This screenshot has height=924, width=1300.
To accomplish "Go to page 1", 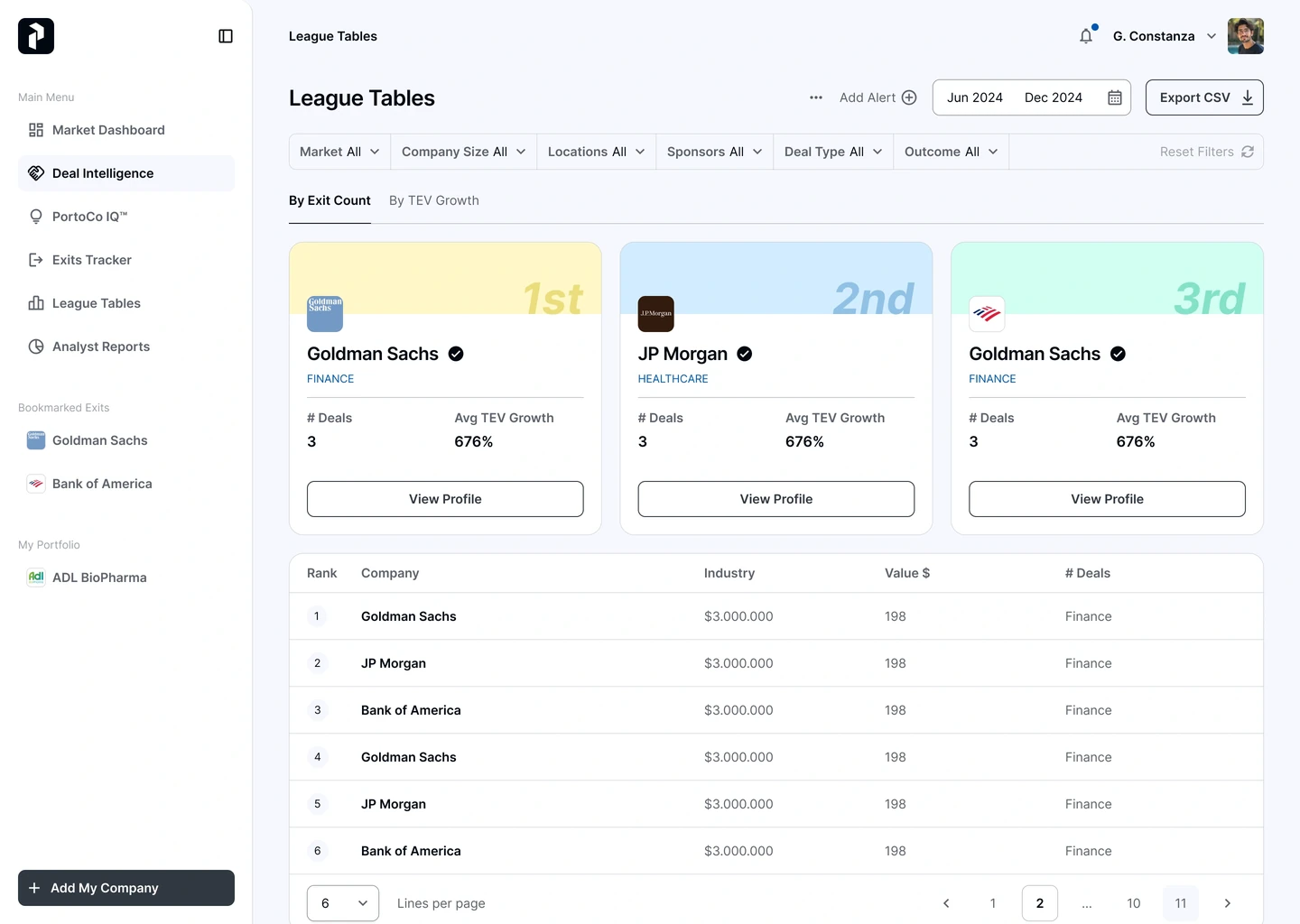I will point(993,903).
